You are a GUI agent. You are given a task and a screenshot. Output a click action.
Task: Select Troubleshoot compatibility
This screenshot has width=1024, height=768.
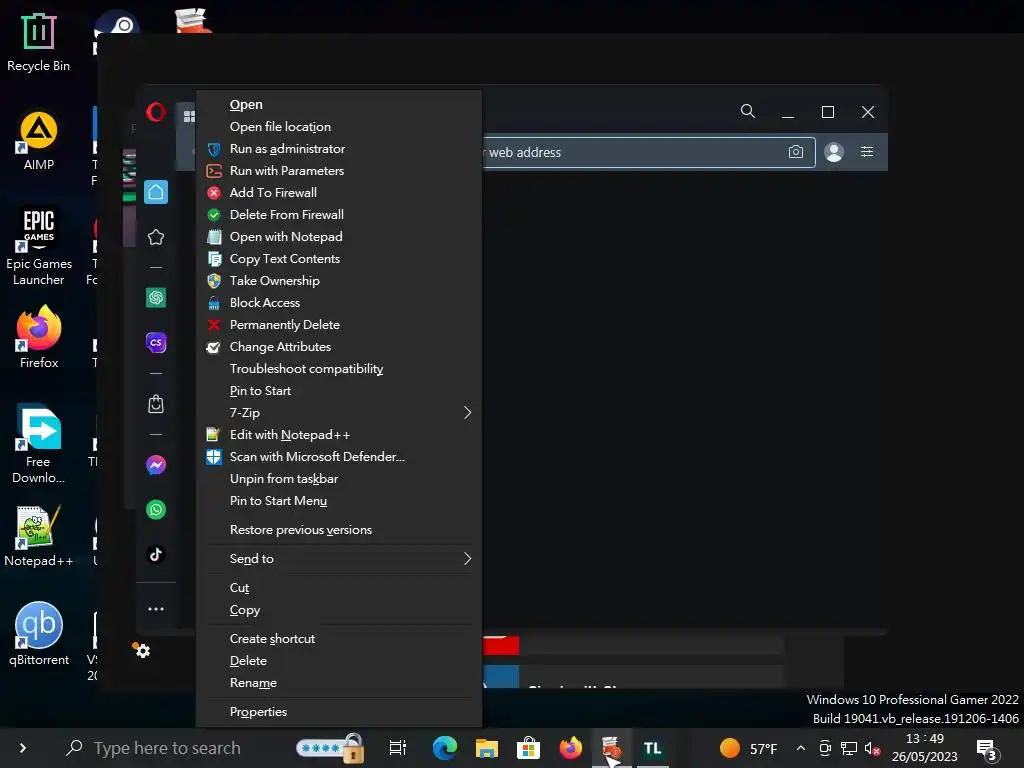click(338, 369)
